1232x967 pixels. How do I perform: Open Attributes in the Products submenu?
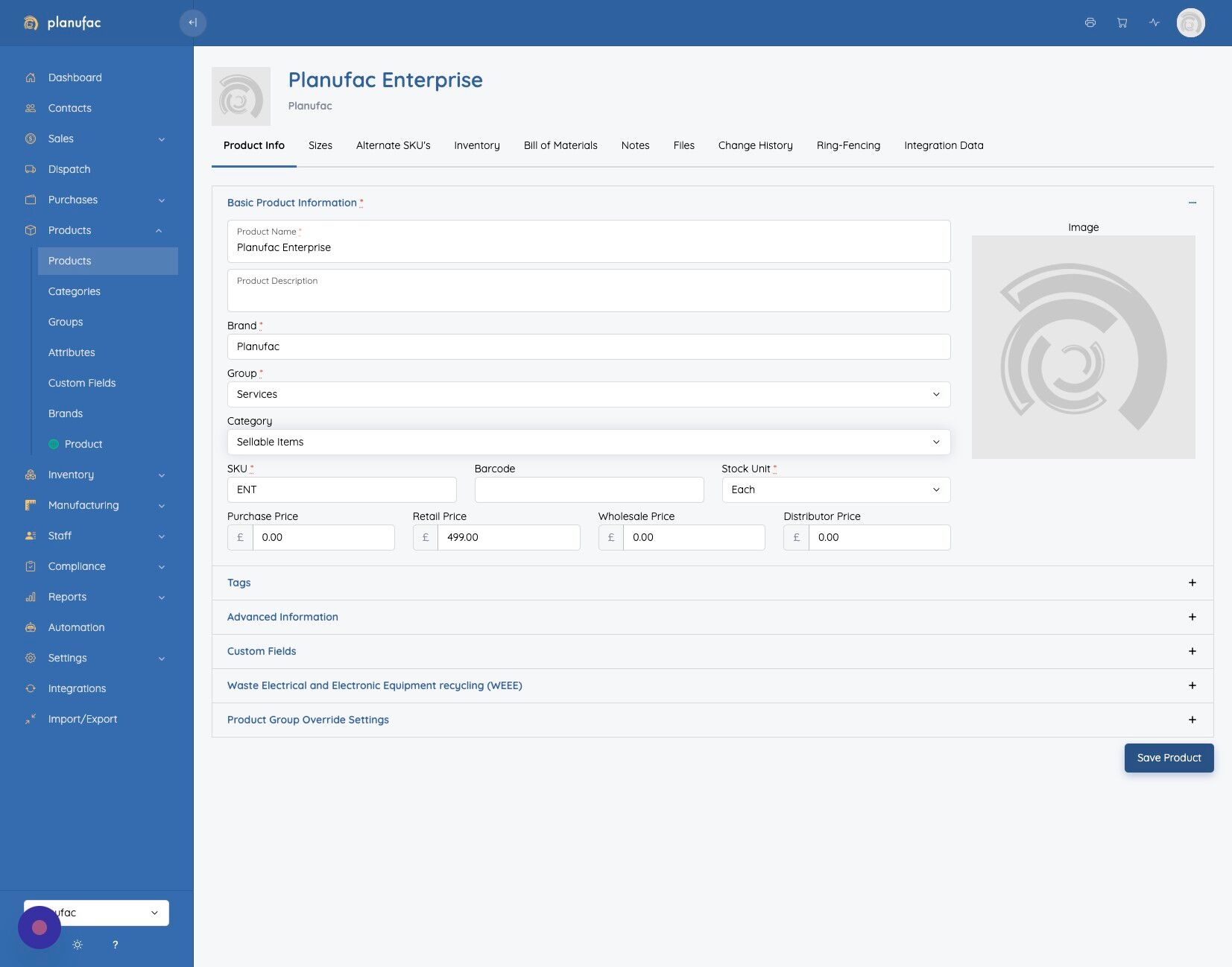coord(72,352)
